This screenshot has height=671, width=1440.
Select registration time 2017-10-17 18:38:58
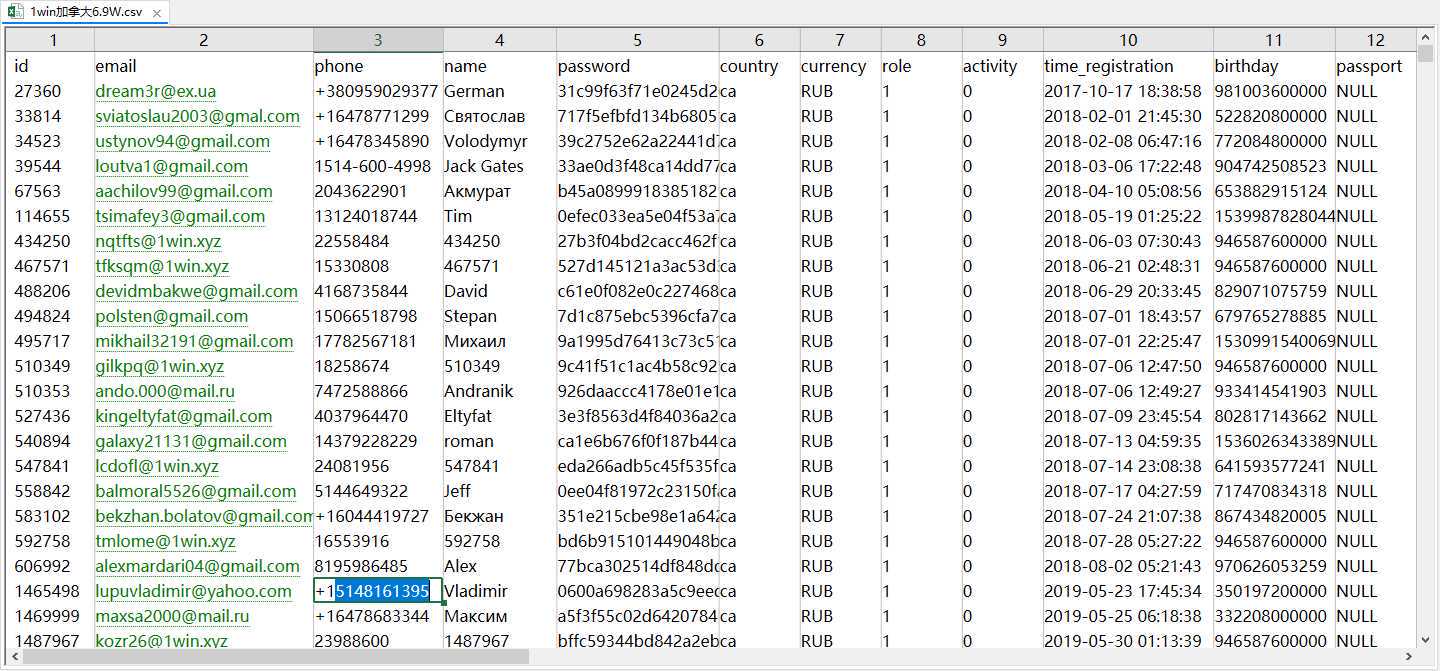pos(1128,91)
